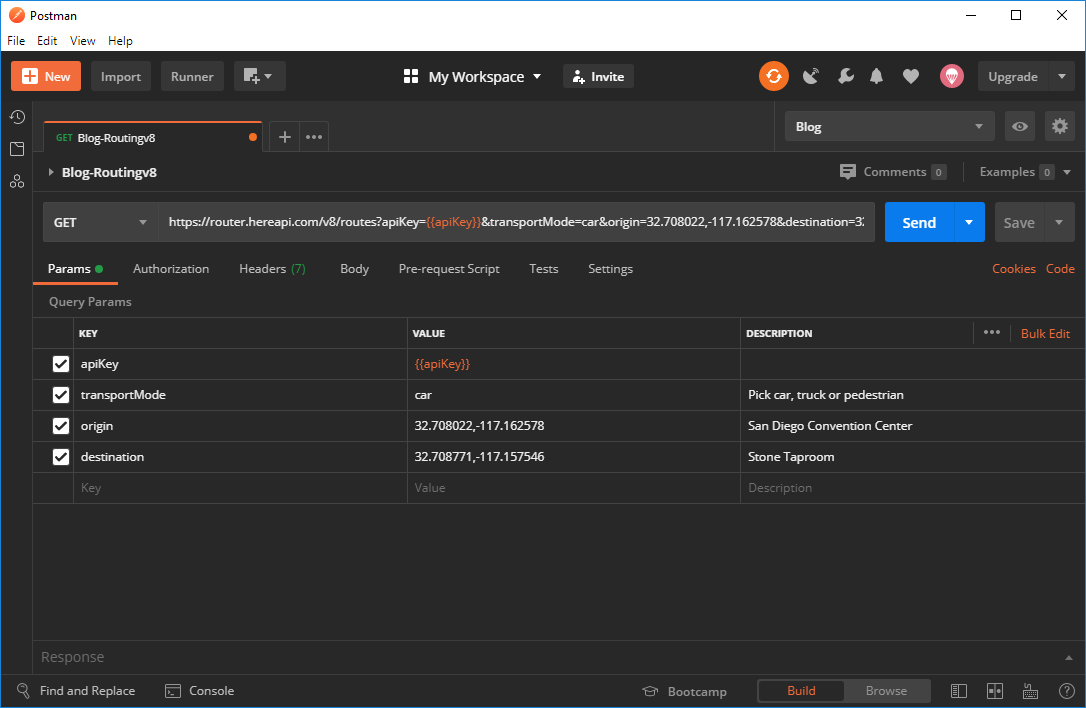Open the Collections sidebar icon
The height and width of the screenshot is (708, 1086).
point(17,149)
